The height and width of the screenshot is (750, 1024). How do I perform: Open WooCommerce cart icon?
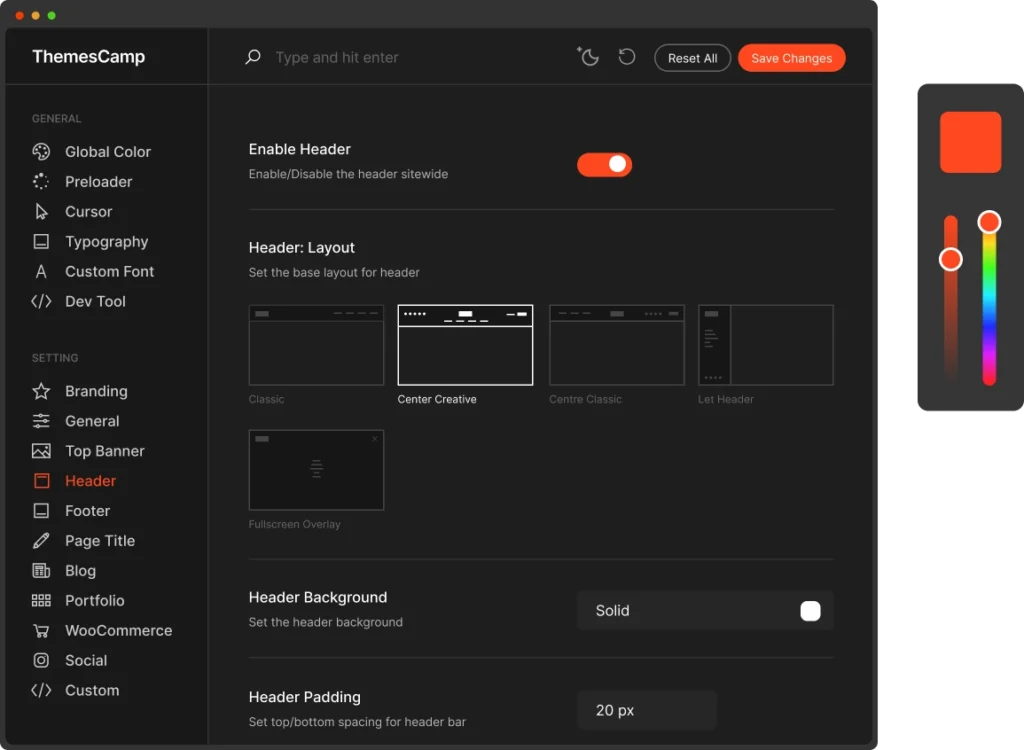(41, 631)
